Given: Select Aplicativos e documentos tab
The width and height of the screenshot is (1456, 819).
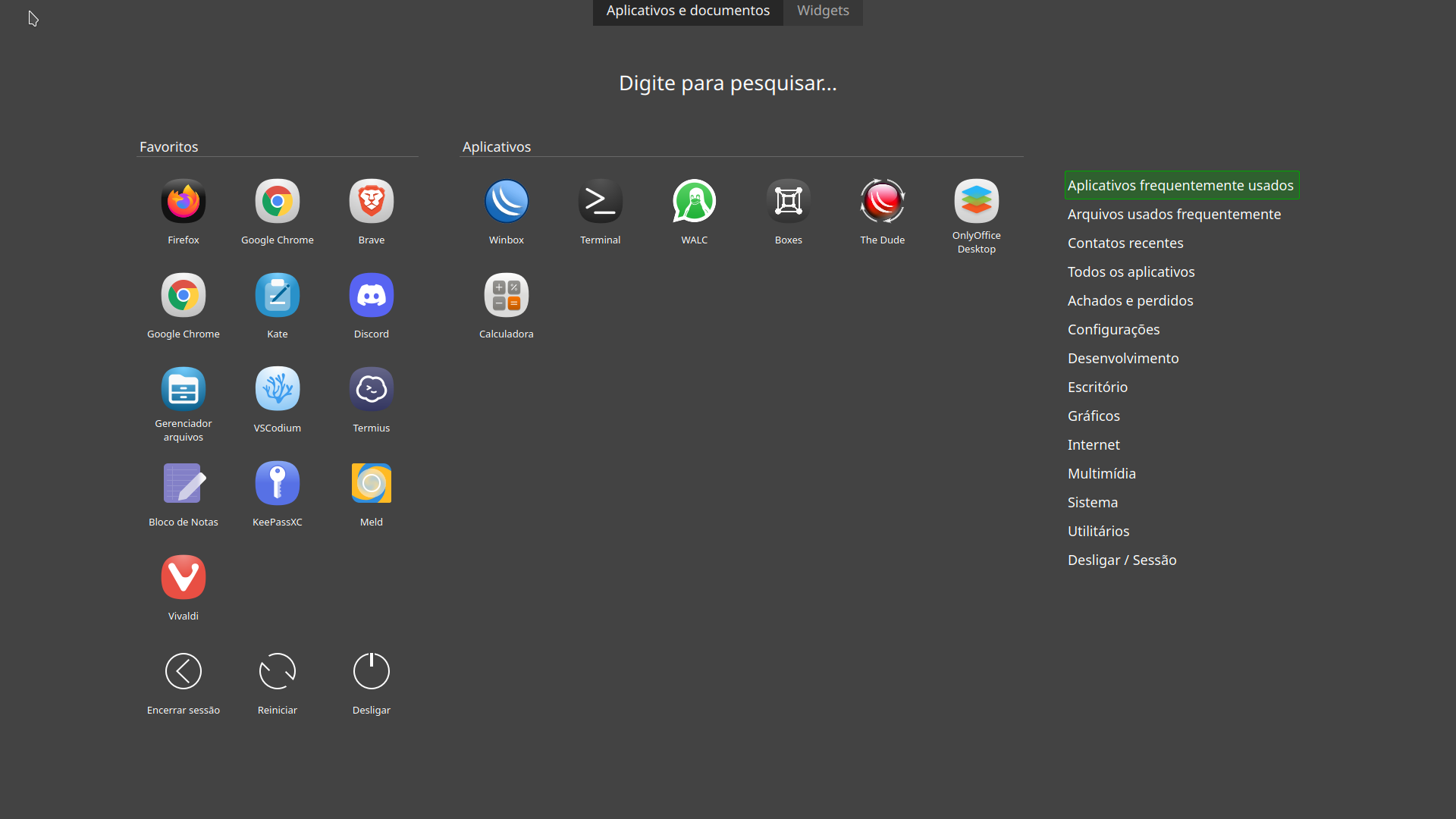Looking at the screenshot, I should coord(688,11).
